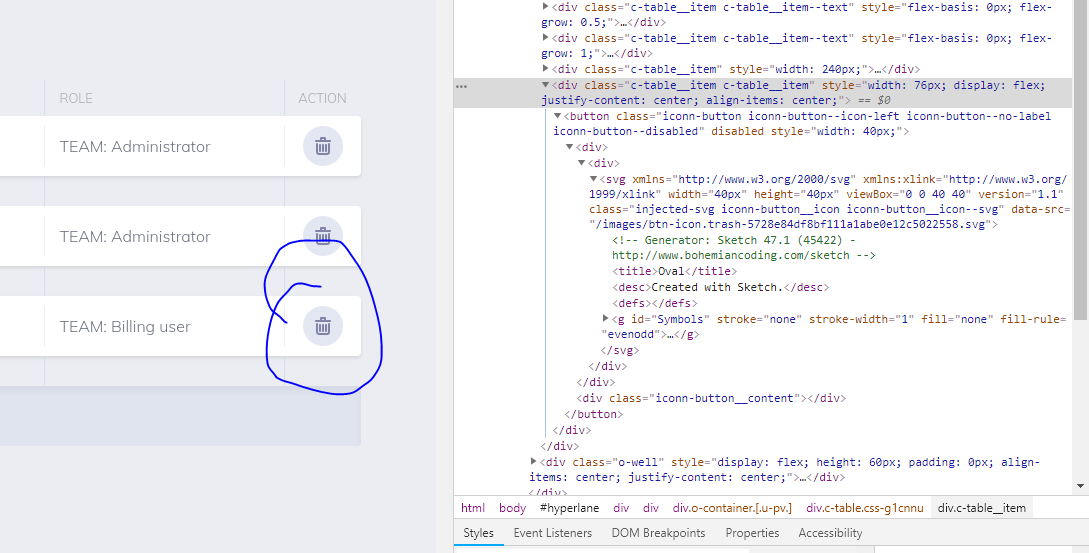Click the trash icon in first TEAM: Administrator row
1089x553 pixels.
pos(323,146)
